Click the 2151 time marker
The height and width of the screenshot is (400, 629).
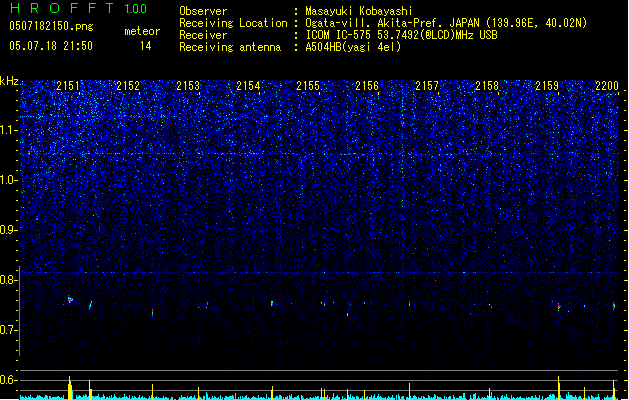point(68,86)
